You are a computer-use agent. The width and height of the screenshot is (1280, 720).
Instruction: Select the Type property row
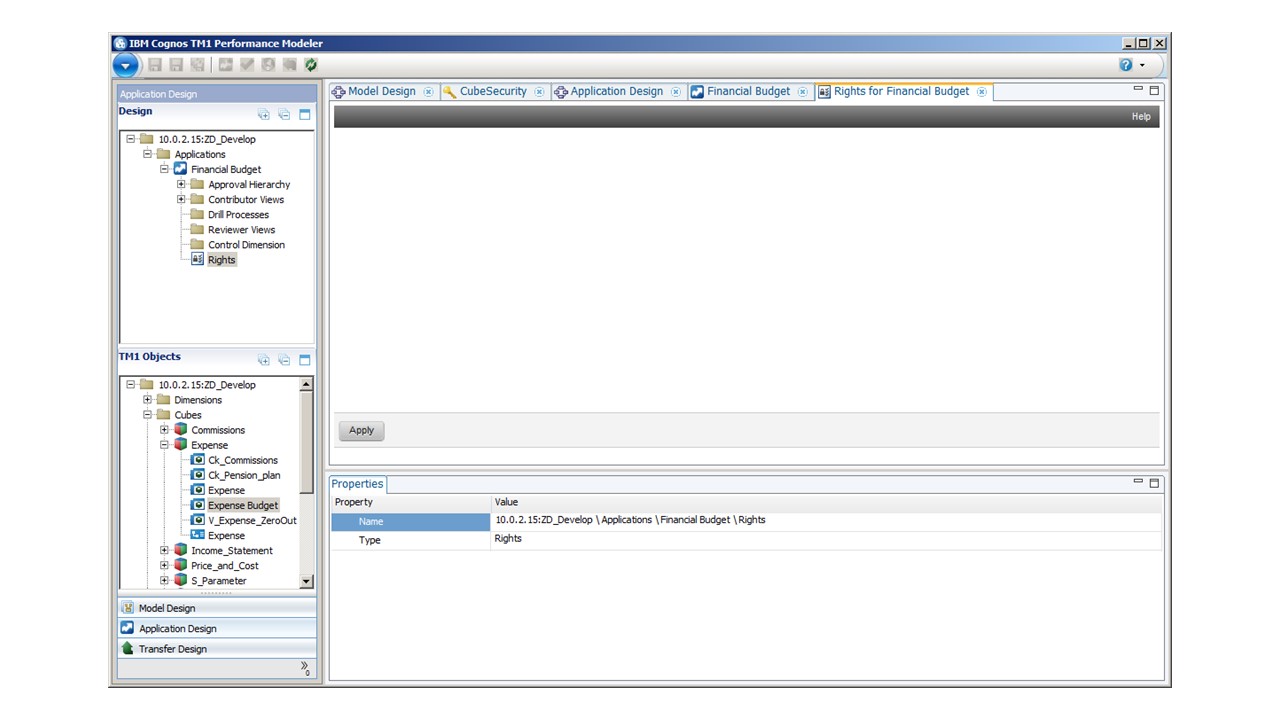click(x=747, y=540)
